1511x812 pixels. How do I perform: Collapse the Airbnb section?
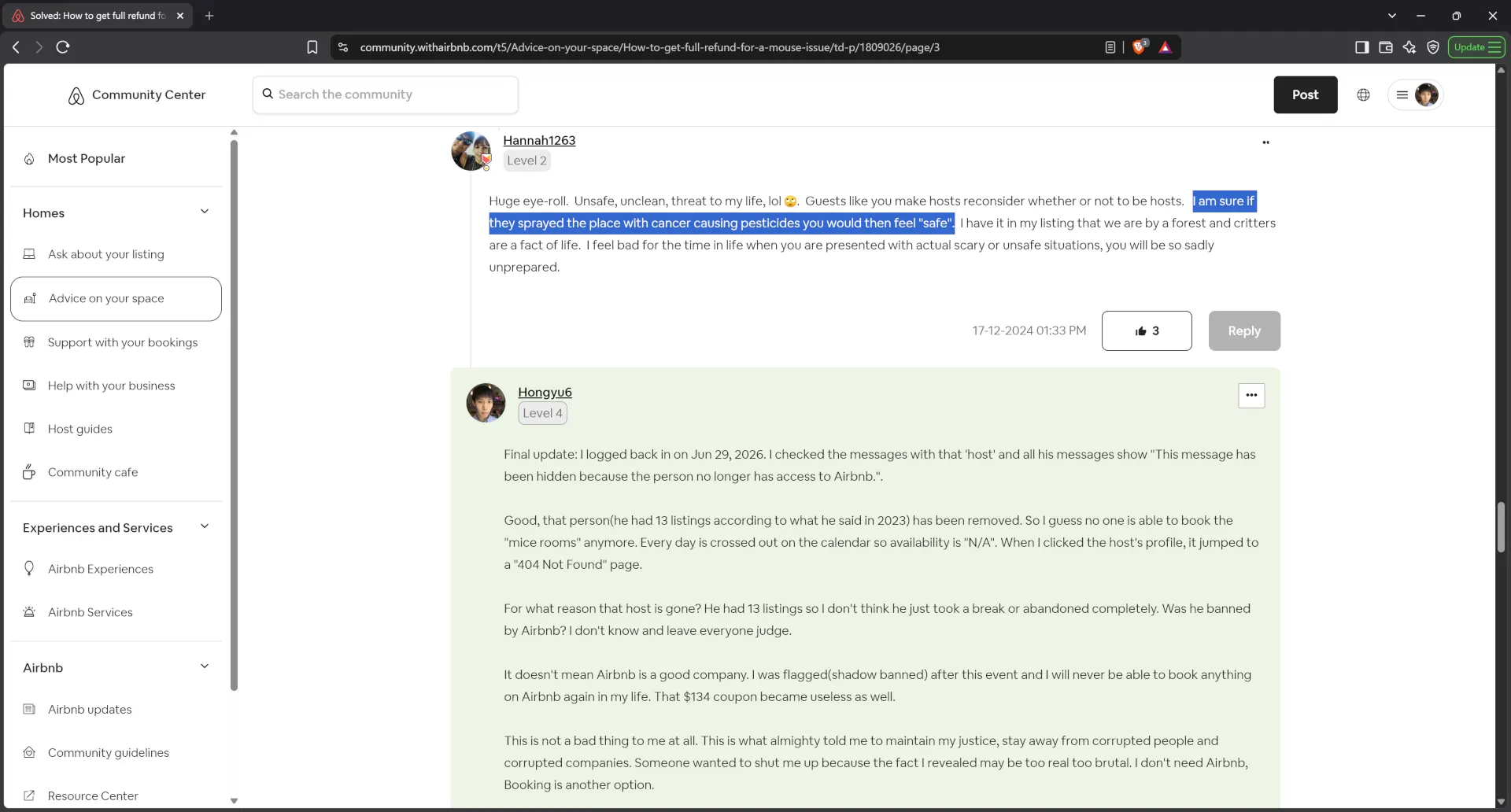pos(205,666)
